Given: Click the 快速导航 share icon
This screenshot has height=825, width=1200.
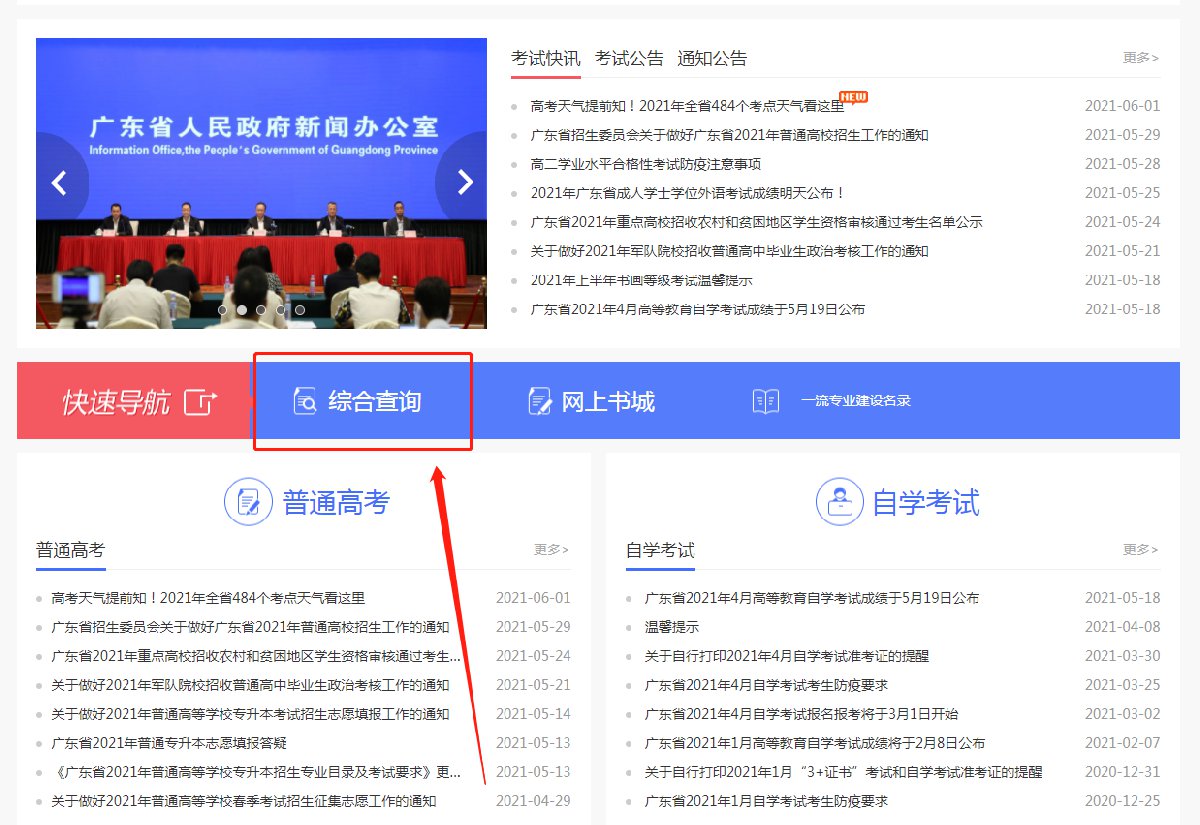Looking at the screenshot, I should (x=200, y=402).
